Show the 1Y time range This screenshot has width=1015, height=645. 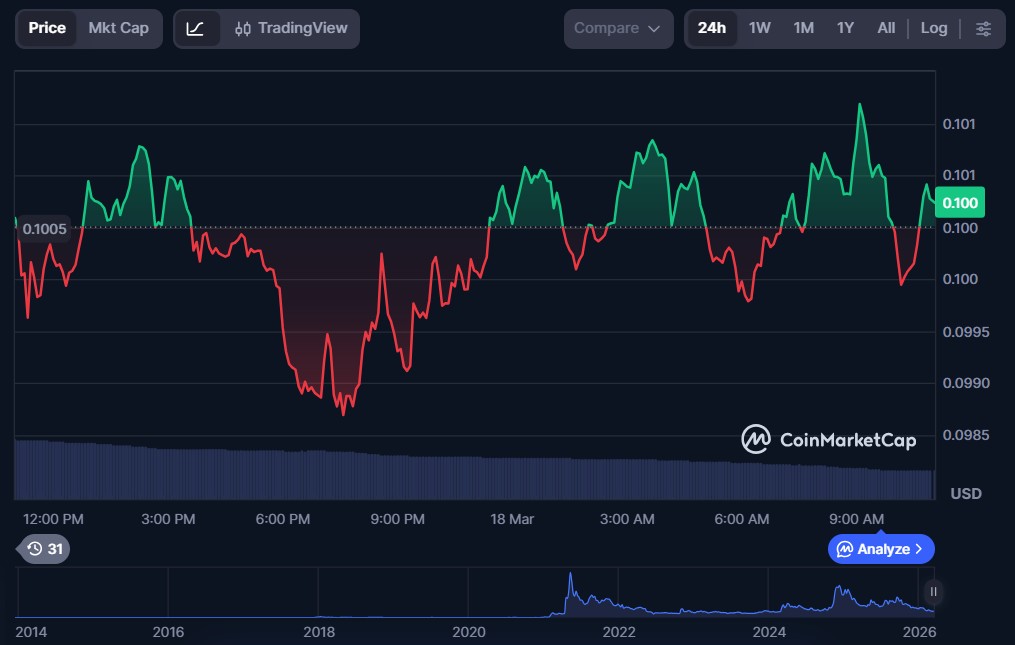pos(845,29)
